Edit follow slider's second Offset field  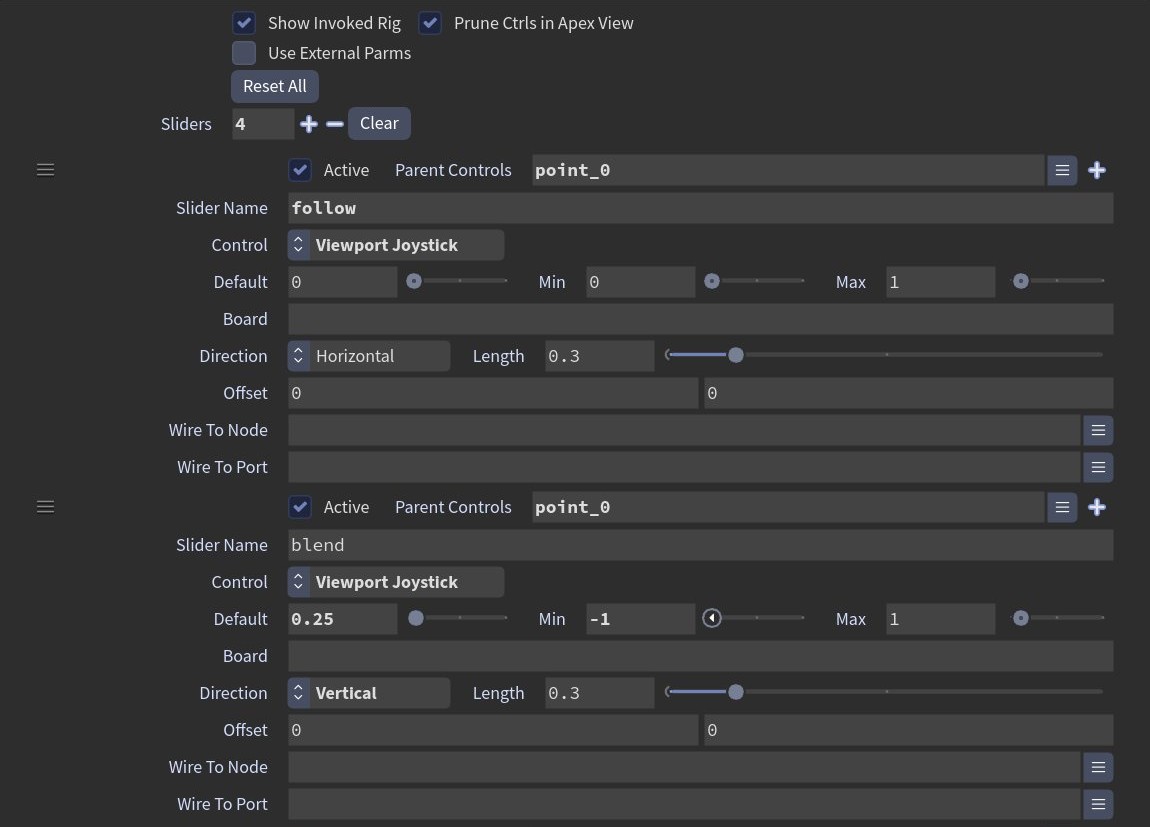click(x=909, y=393)
